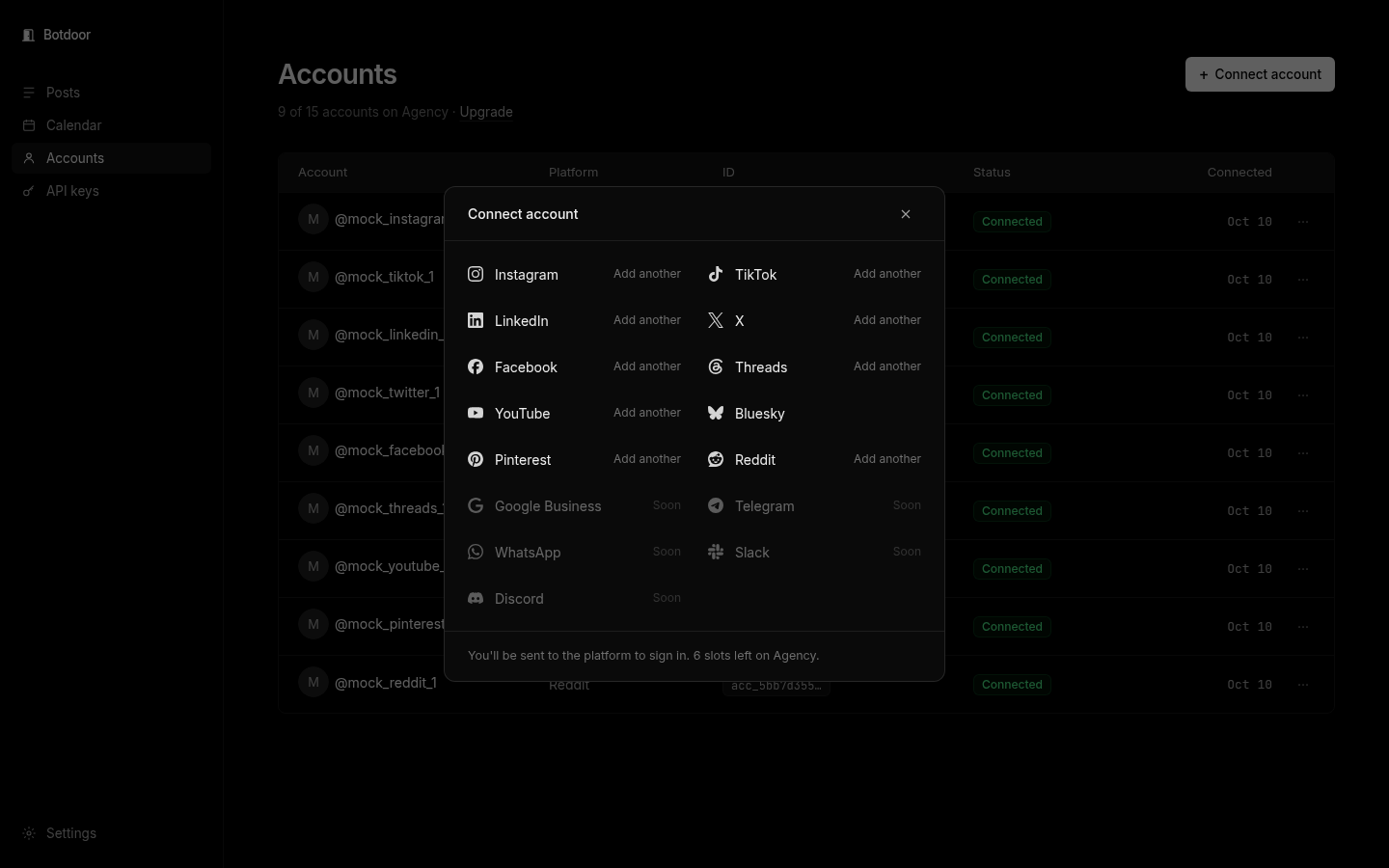Viewport: 1389px width, 868px height.
Task: Click the Slack logo icon
Action: 716,552
